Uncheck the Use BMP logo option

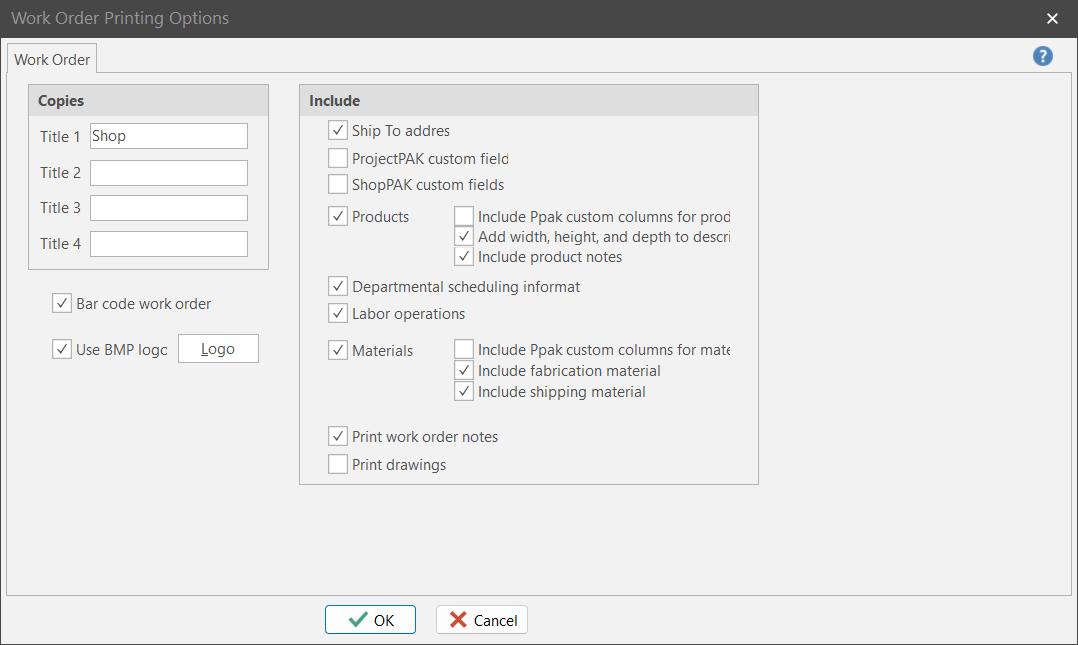[62, 349]
